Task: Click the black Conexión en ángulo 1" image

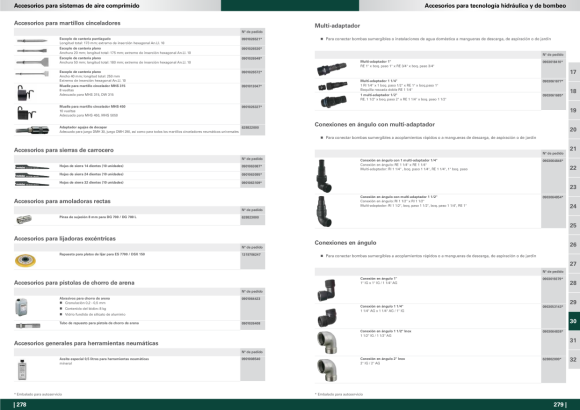Action: [x=327, y=290]
